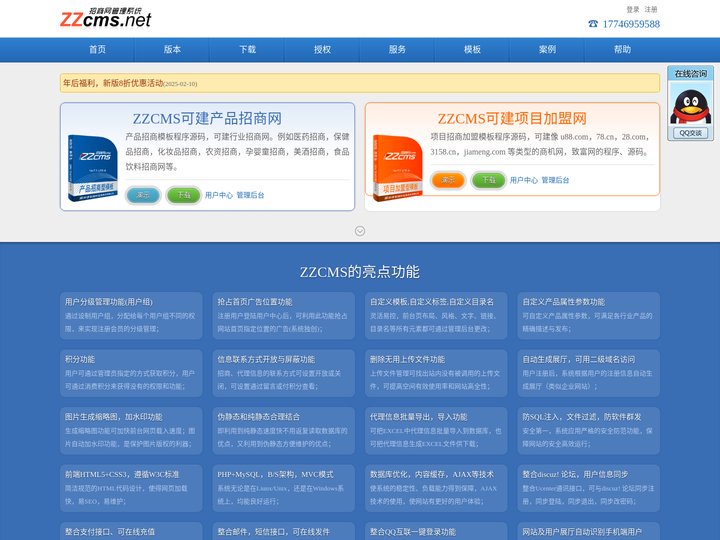Select the 整合邮件, 短信接口 card
The width and height of the screenshot is (720, 540).
point(283,531)
